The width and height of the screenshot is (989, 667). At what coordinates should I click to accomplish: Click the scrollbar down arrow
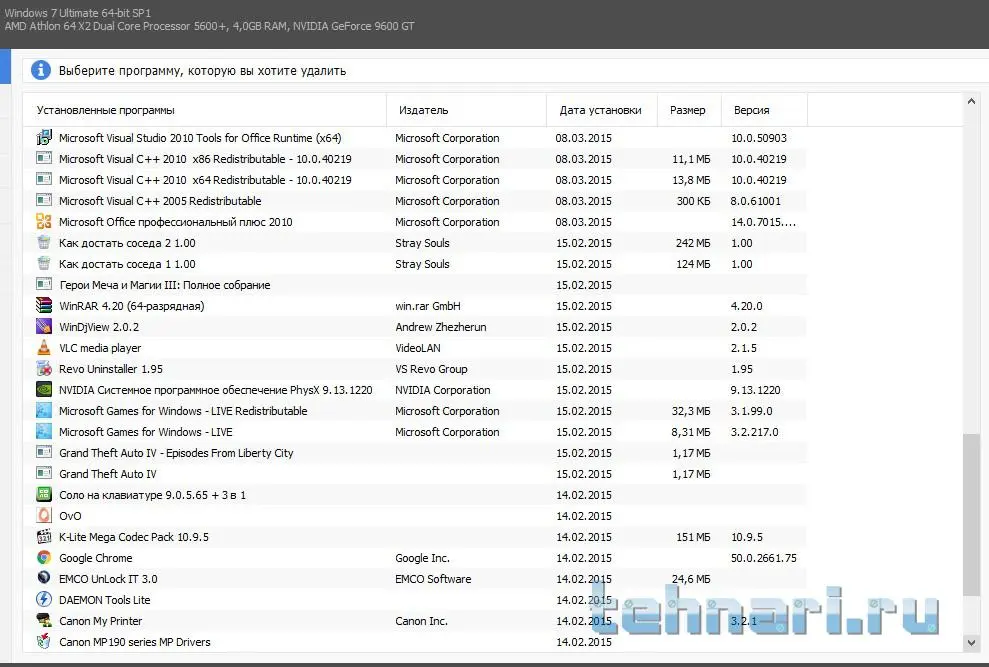[x=971, y=643]
